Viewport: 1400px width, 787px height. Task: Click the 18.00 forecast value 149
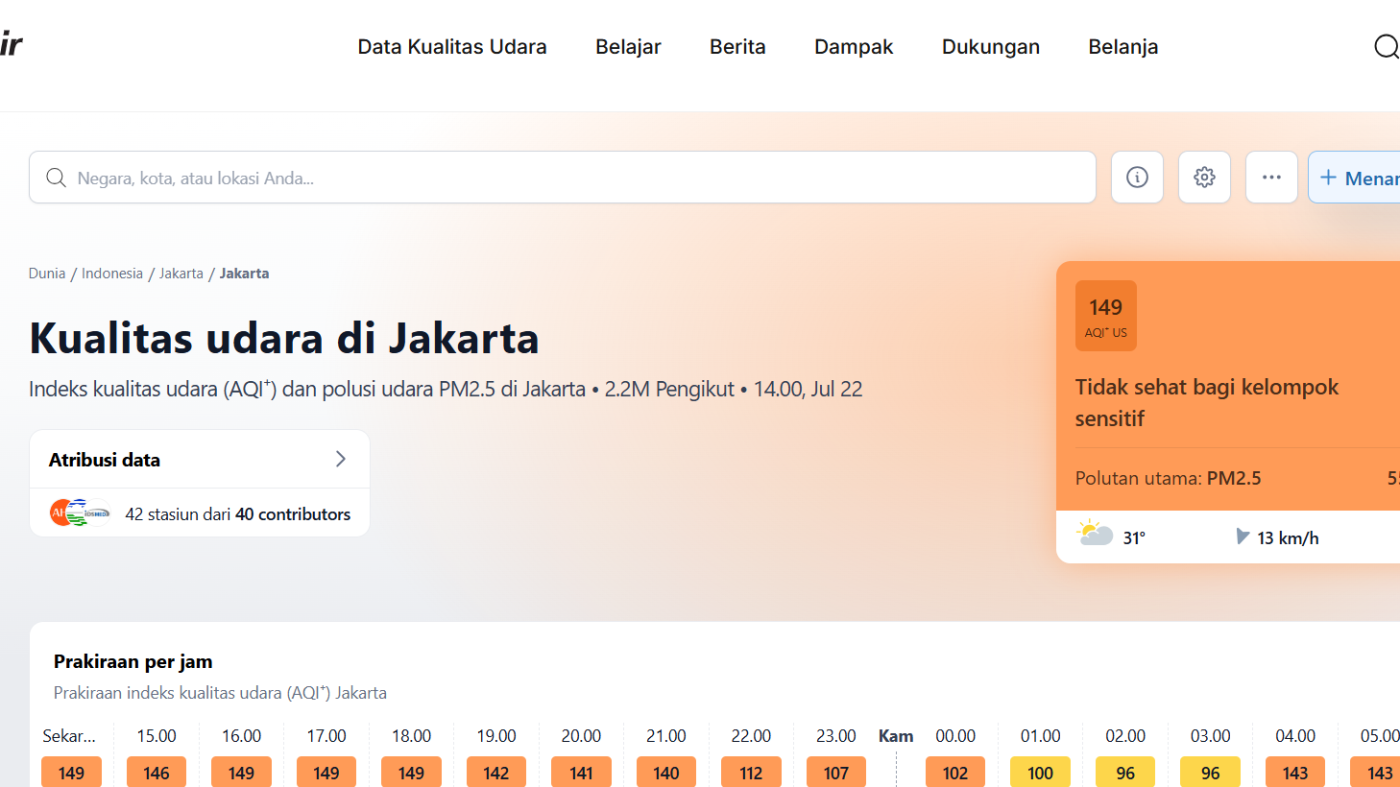click(x=411, y=773)
